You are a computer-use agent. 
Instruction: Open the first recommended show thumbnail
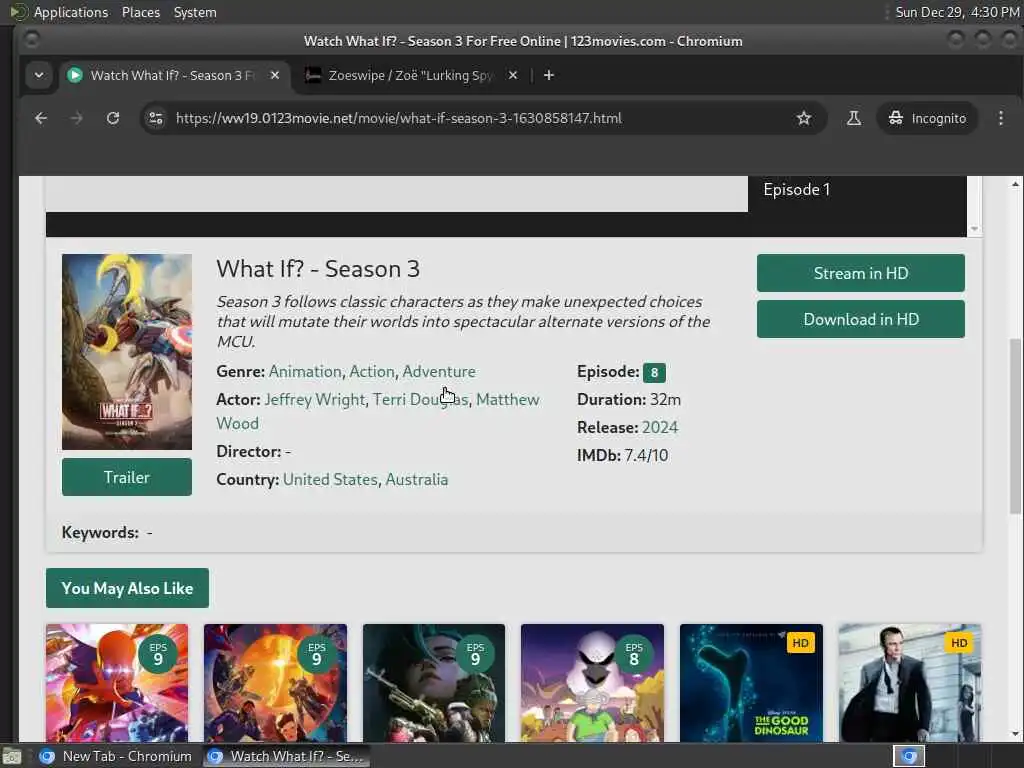tap(117, 683)
